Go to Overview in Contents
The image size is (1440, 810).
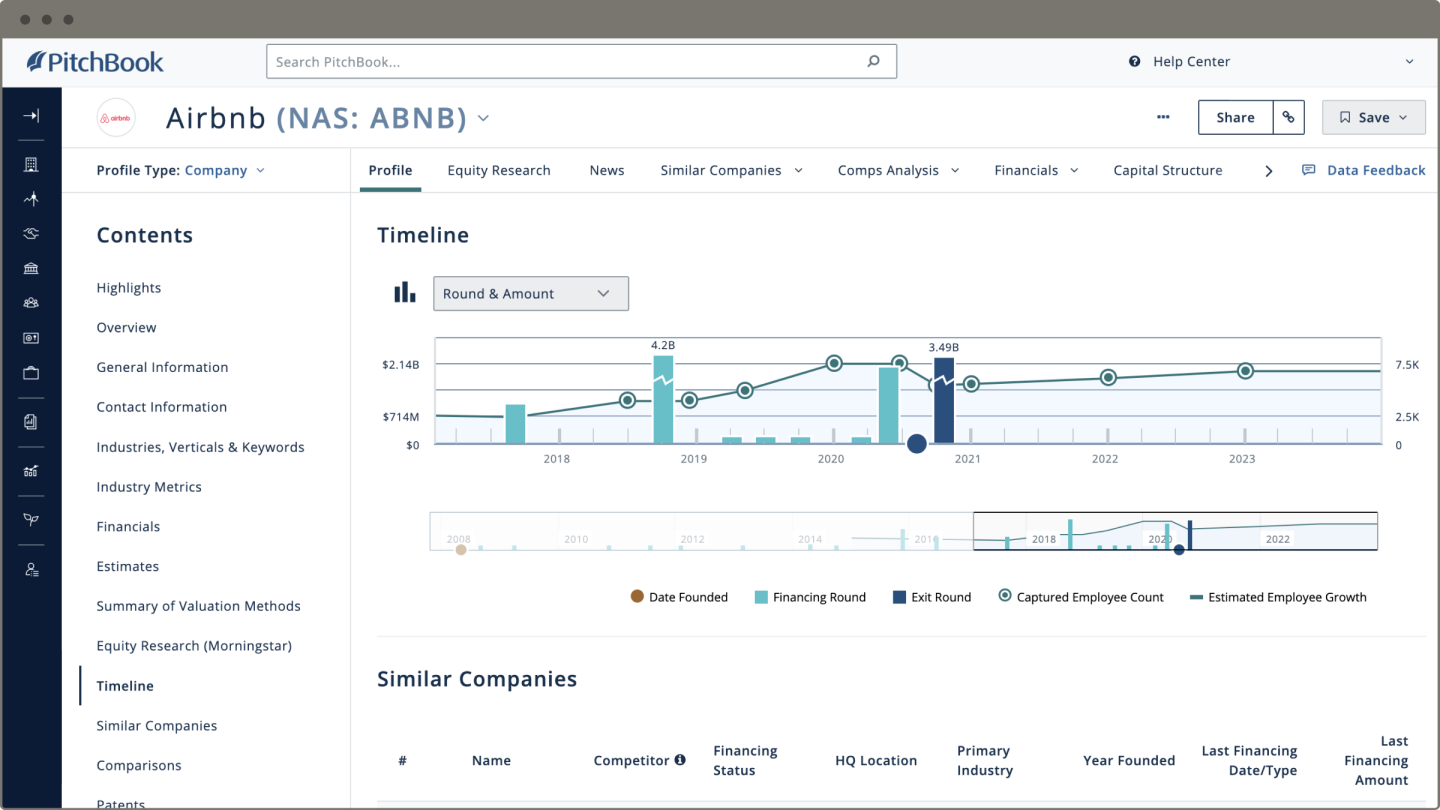(x=126, y=327)
